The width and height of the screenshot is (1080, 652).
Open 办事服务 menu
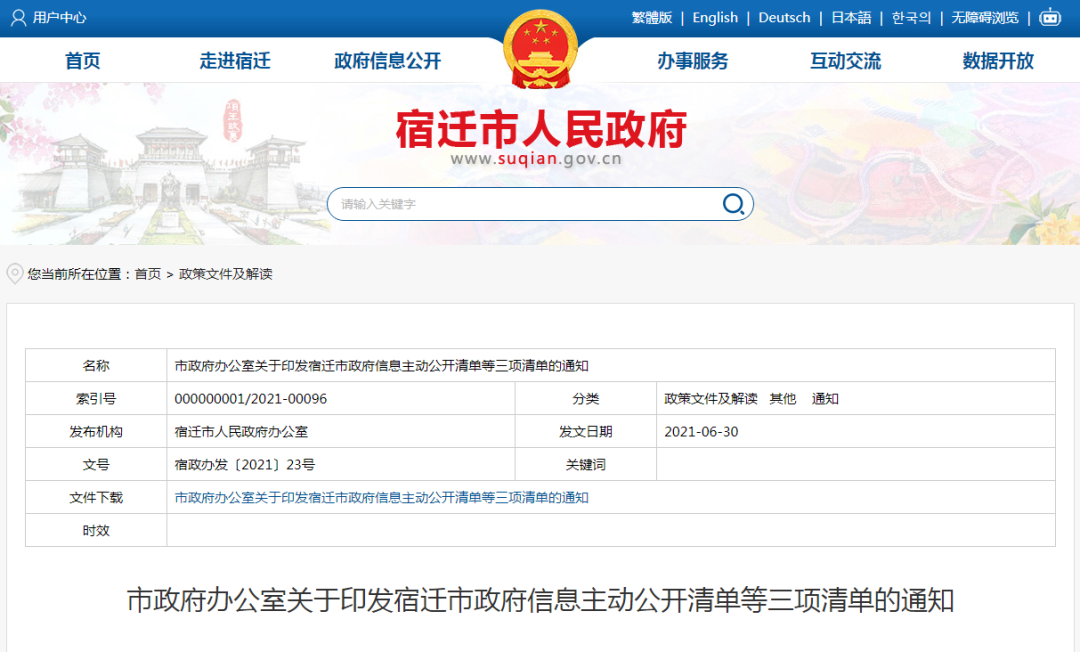693,61
